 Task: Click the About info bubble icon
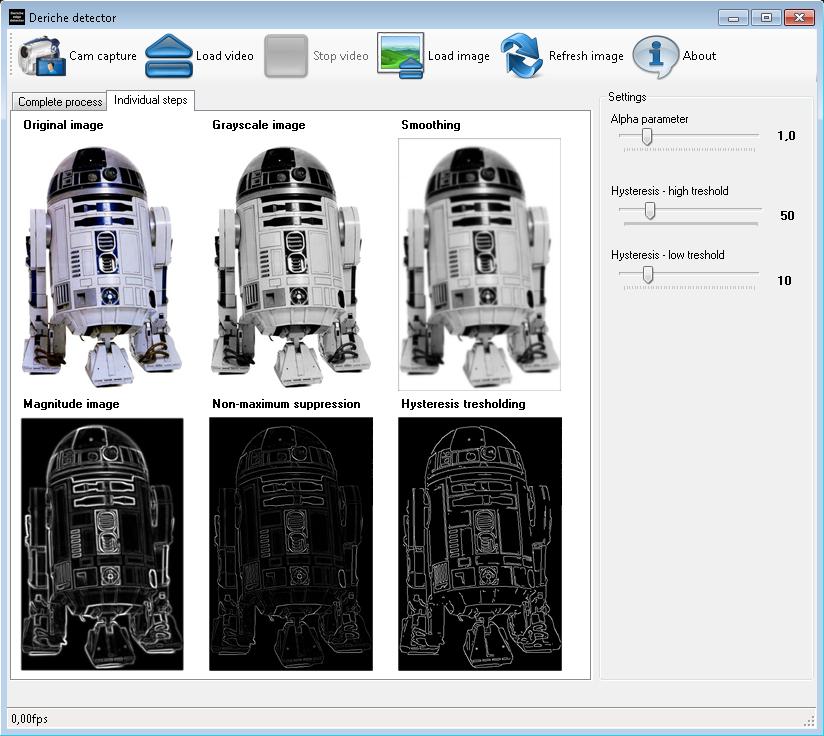coord(655,57)
